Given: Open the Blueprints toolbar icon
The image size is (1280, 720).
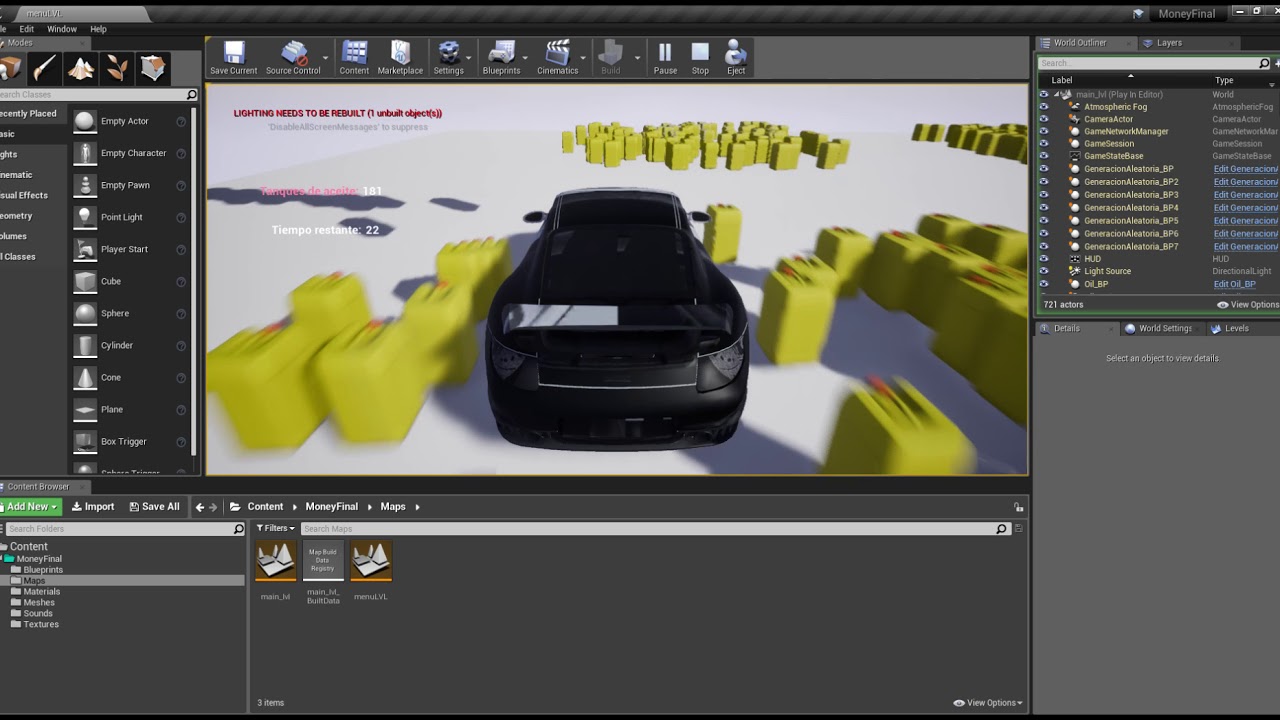Looking at the screenshot, I should 501,58.
